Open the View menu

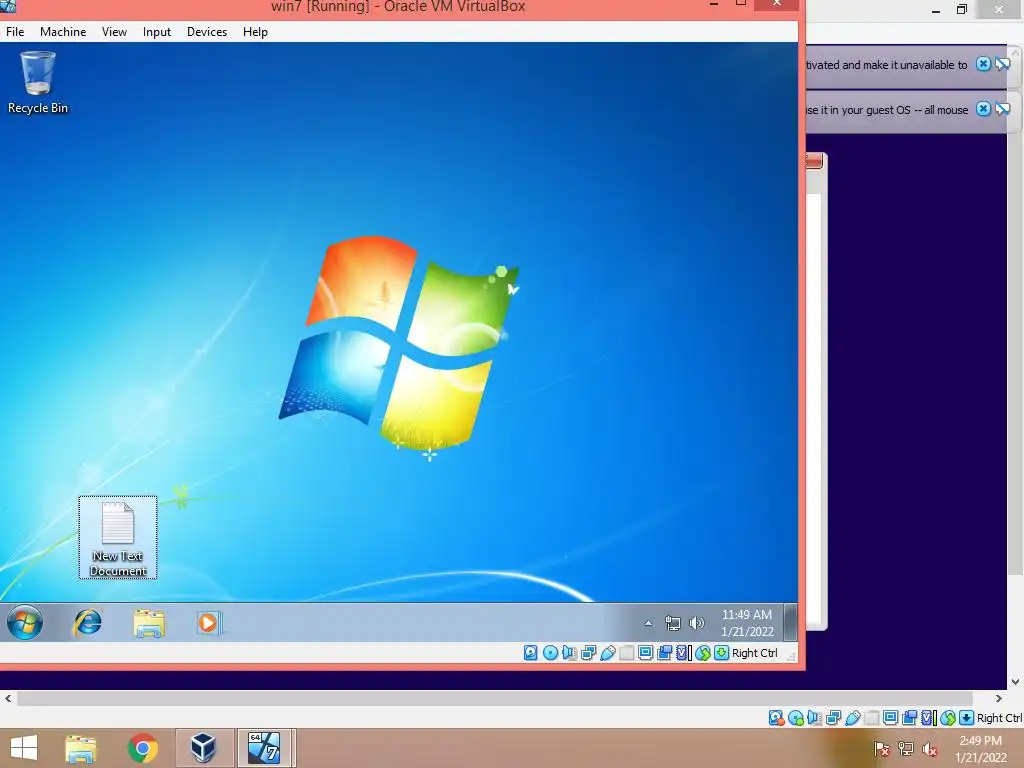coord(114,31)
